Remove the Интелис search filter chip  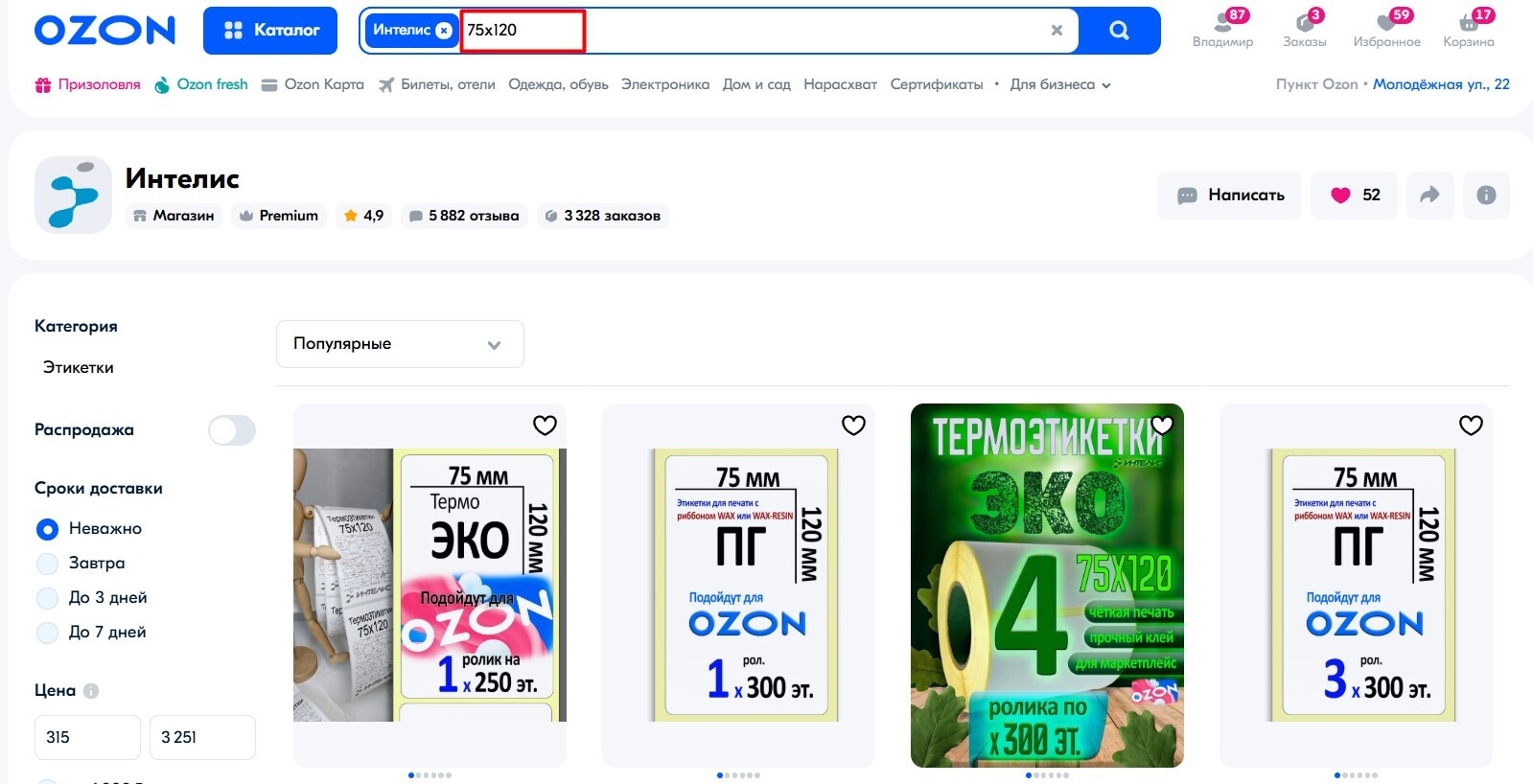[x=443, y=31]
